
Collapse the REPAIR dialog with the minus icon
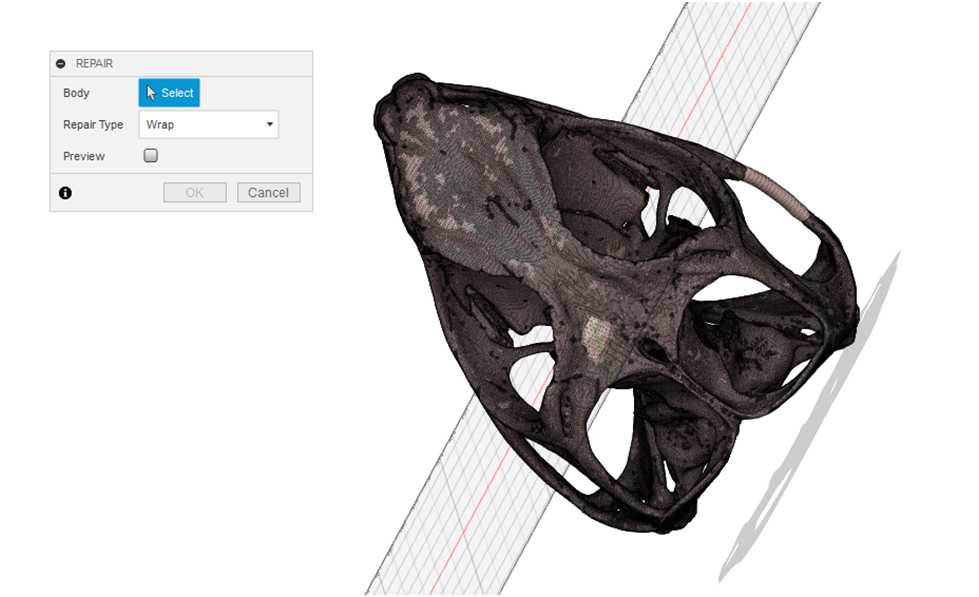point(61,64)
